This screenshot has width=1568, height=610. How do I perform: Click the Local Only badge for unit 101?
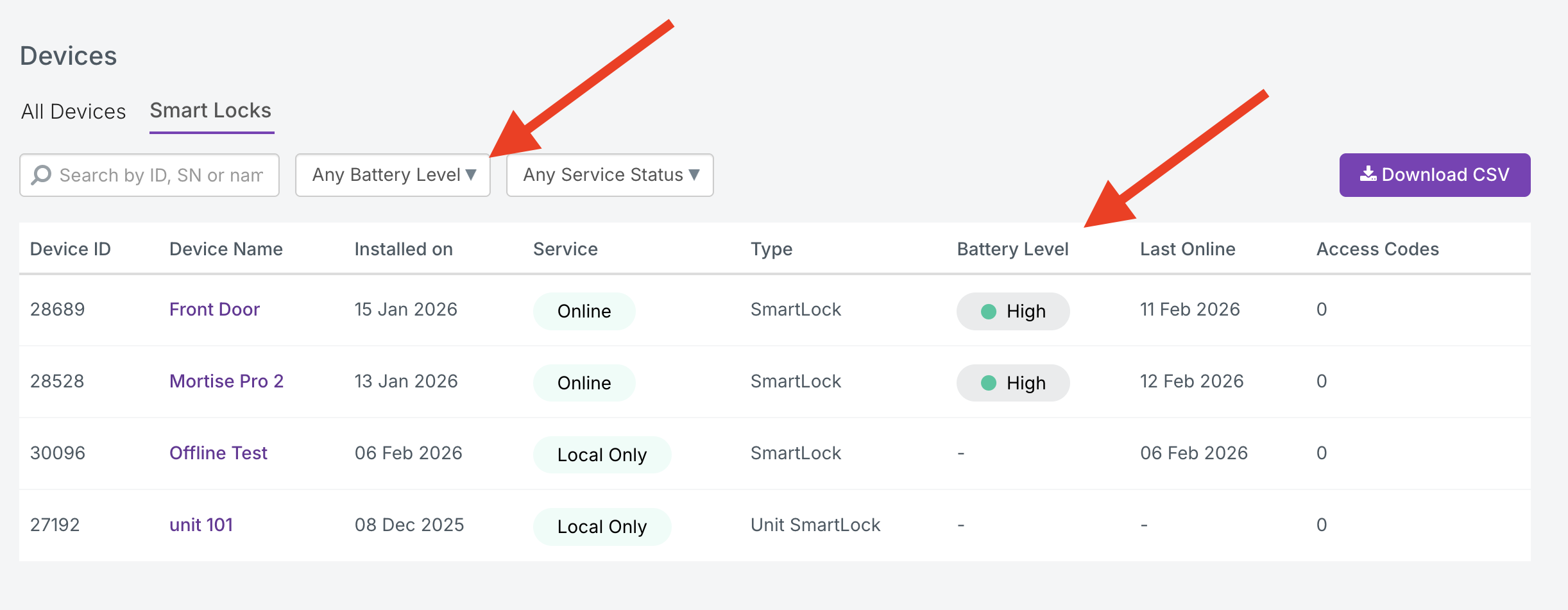tap(602, 527)
